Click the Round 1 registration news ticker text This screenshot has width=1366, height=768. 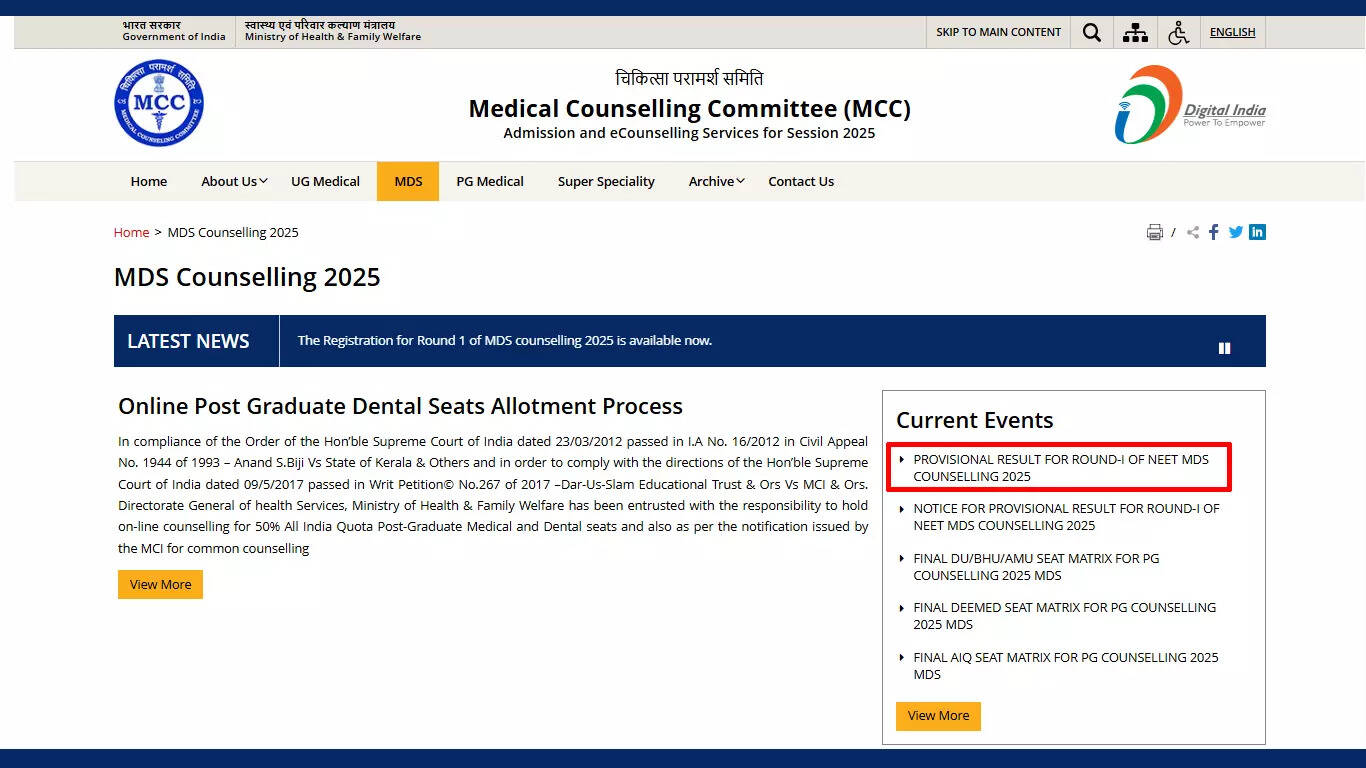(504, 341)
